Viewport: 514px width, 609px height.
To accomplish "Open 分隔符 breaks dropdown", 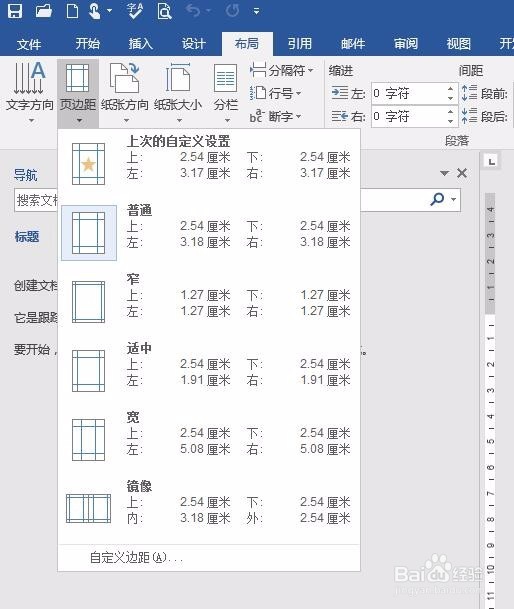I will [x=282, y=71].
